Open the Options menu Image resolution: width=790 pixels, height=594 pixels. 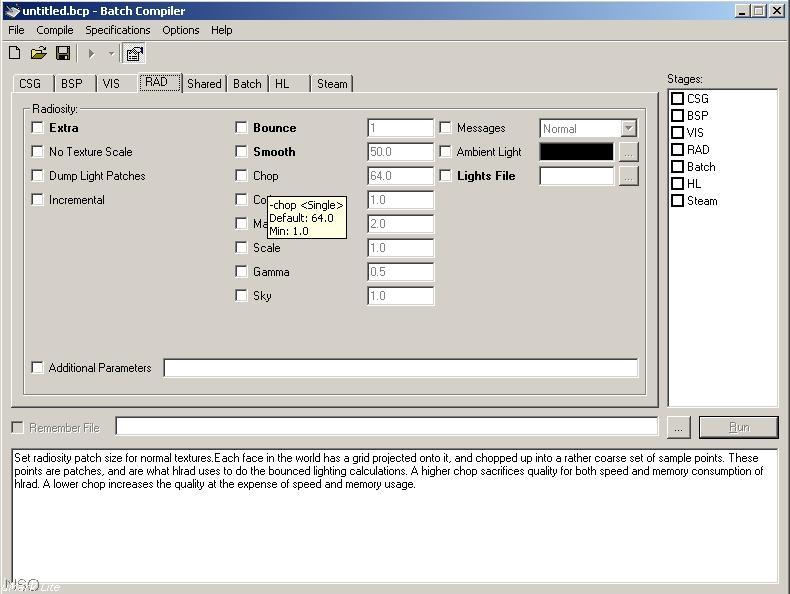pyautogui.click(x=180, y=30)
